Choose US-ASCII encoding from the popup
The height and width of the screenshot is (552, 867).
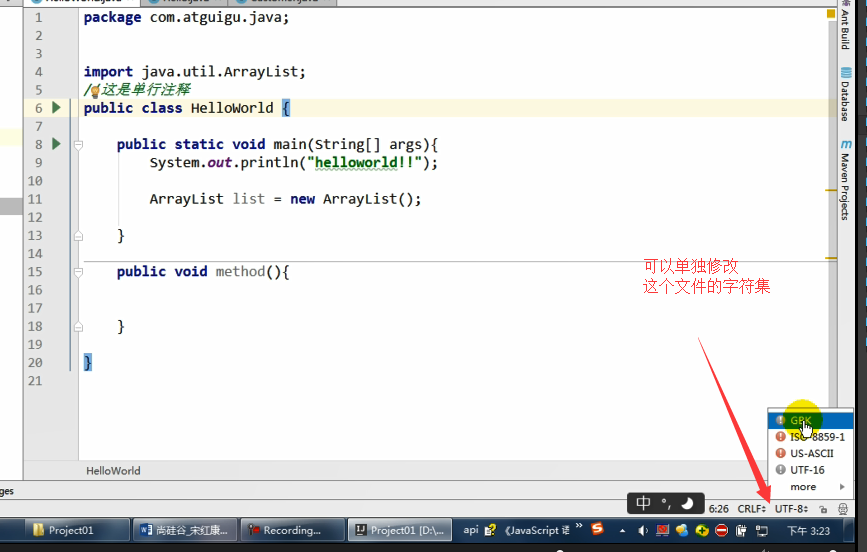click(811, 454)
